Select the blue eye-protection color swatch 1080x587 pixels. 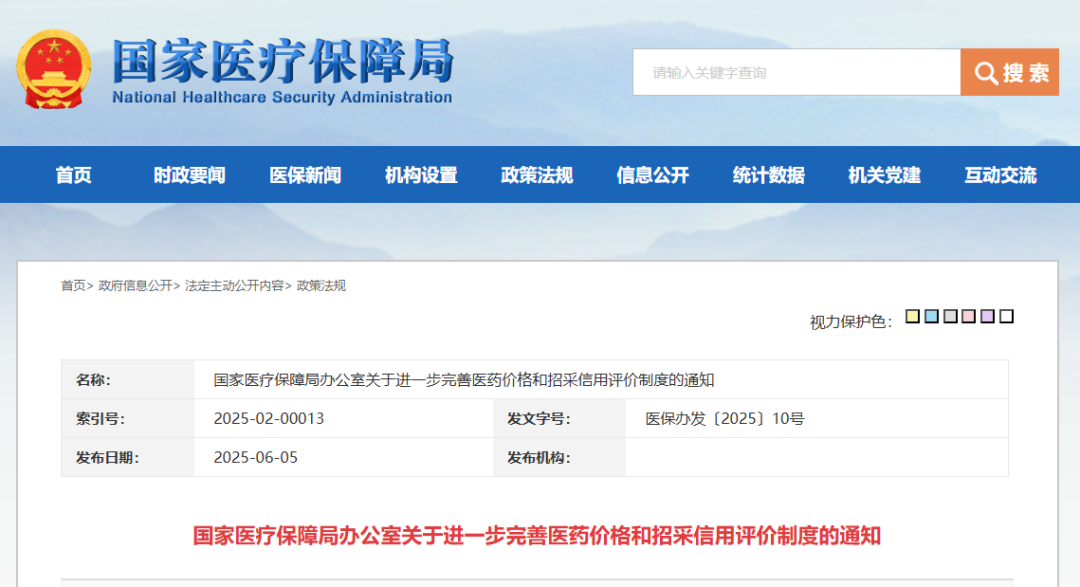point(932,317)
